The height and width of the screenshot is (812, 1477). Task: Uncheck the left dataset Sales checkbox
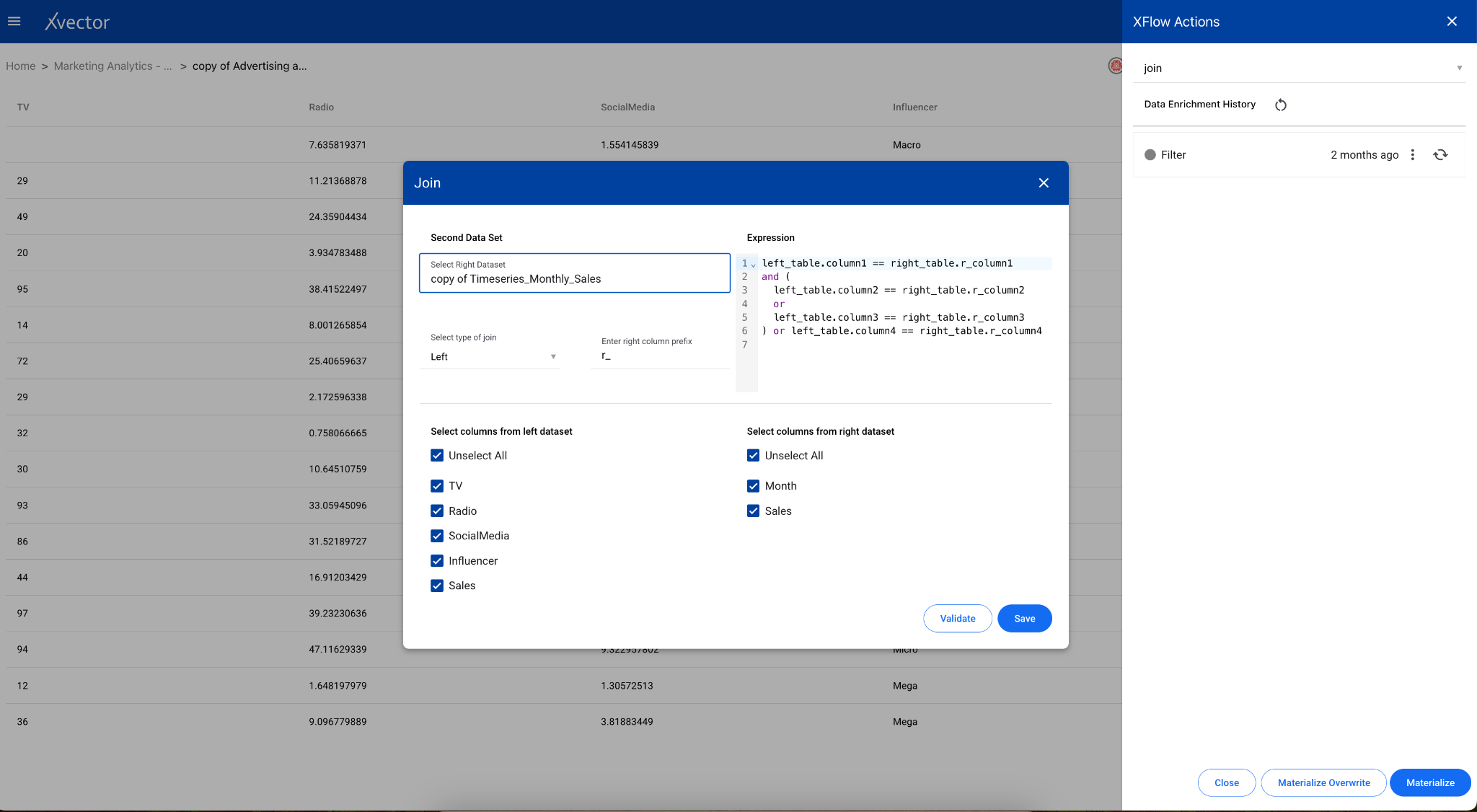pyautogui.click(x=437, y=586)
